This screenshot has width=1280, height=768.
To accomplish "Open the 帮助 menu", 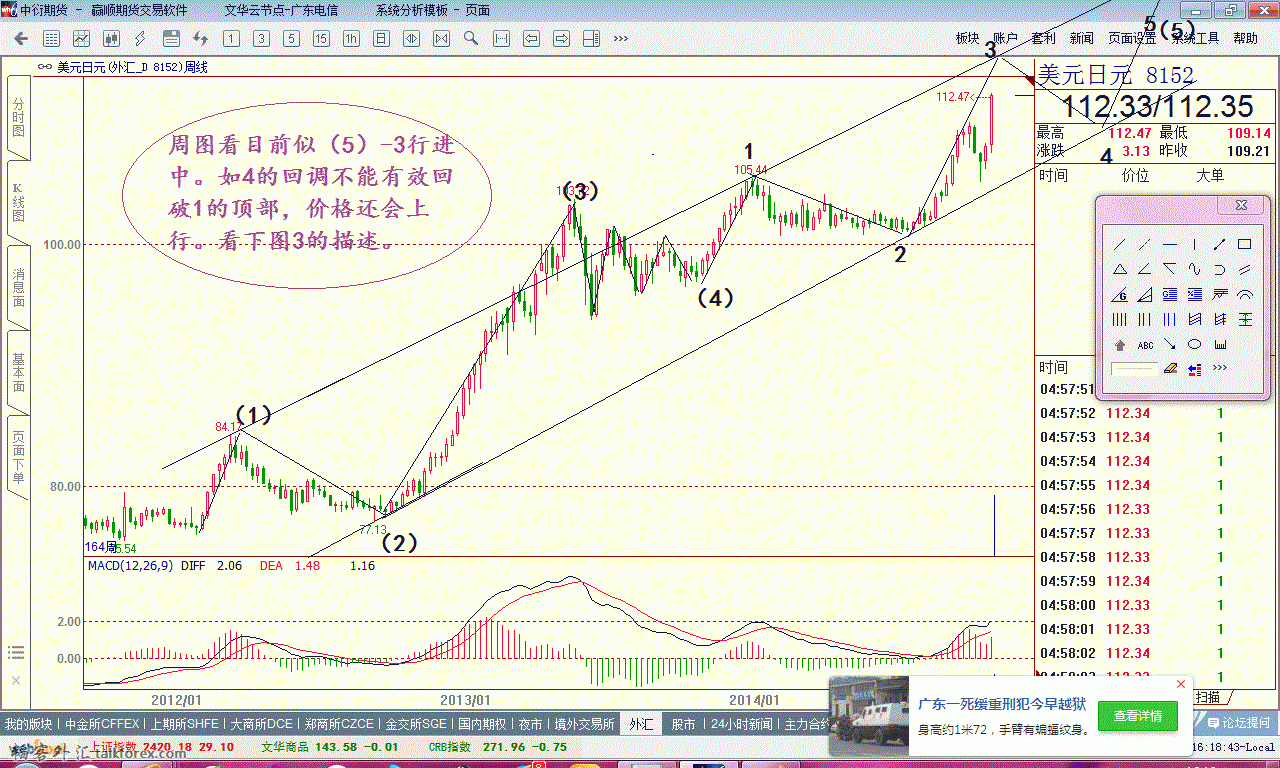I will pos(1245,38).
